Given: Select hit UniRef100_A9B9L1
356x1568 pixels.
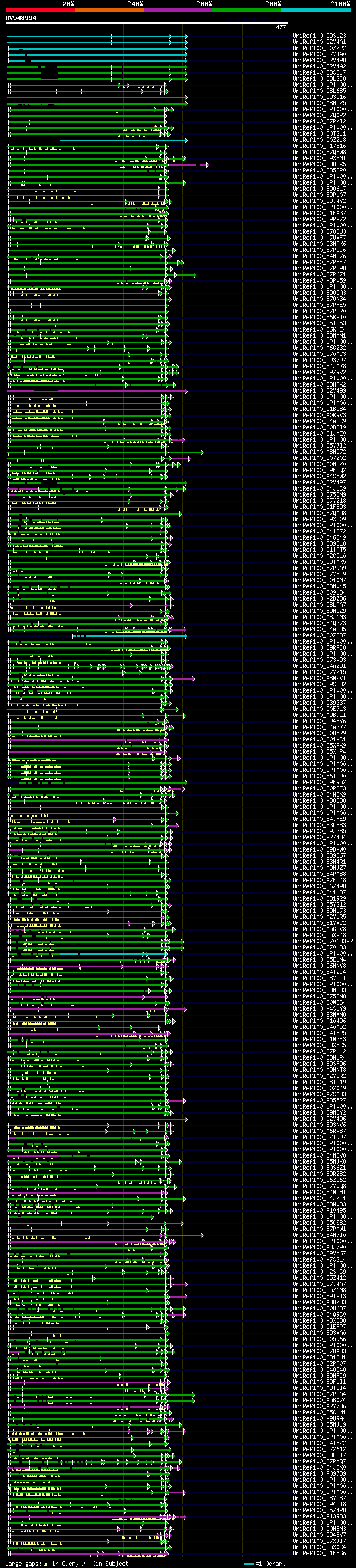Looking at the screenshot, I should (319, 715).
